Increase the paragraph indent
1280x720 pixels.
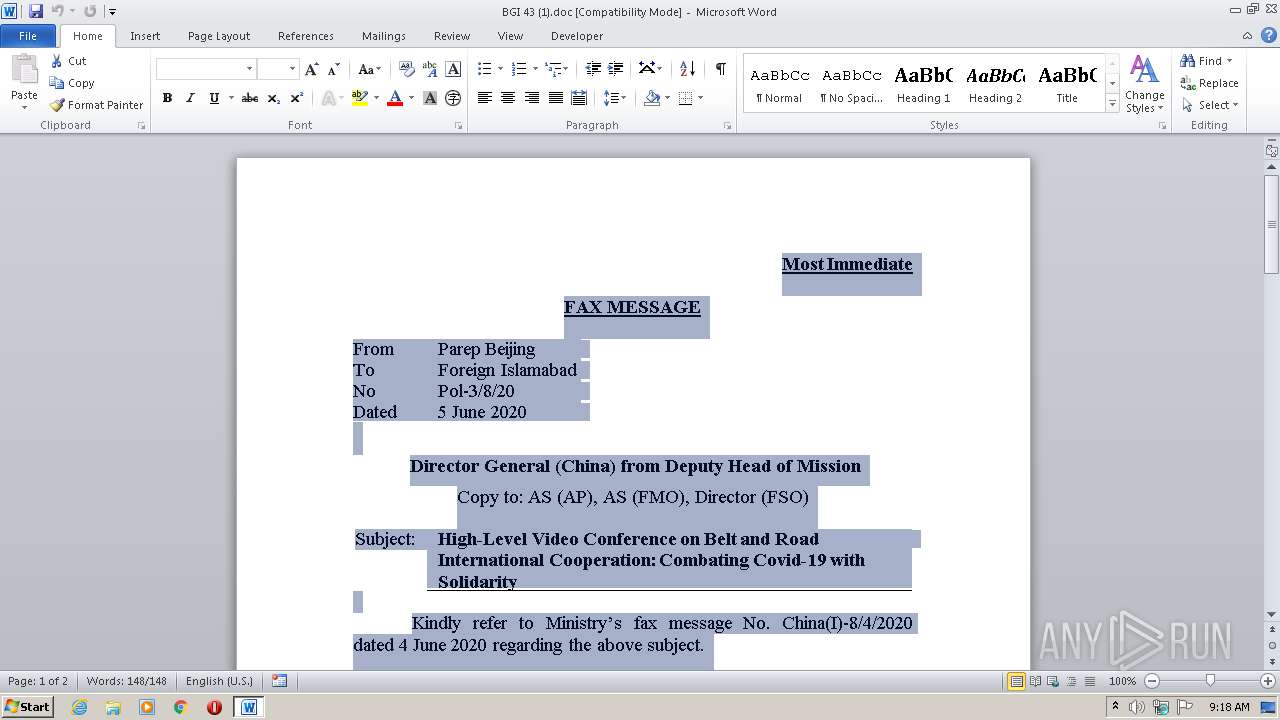(616, 69)
